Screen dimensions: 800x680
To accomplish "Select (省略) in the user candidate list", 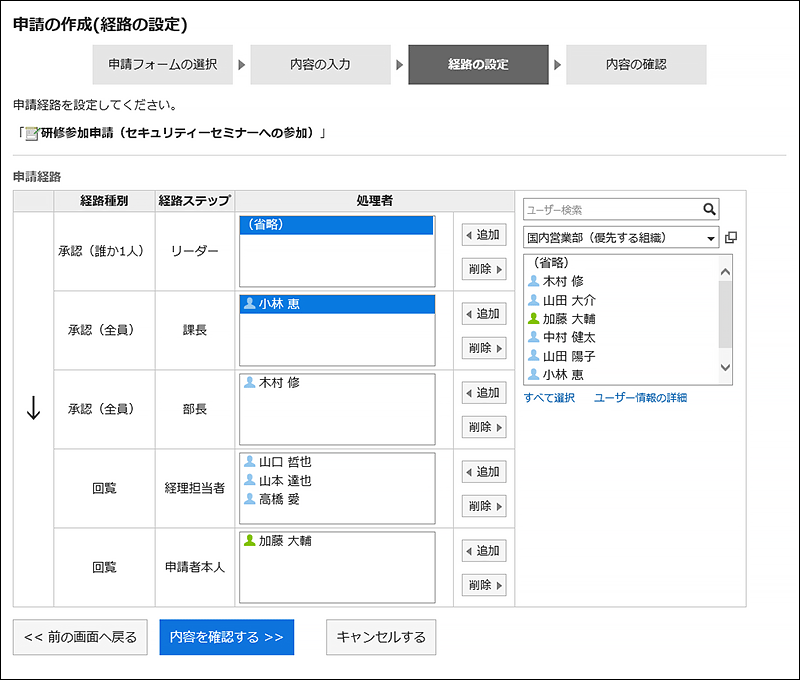I will point(621,263).
